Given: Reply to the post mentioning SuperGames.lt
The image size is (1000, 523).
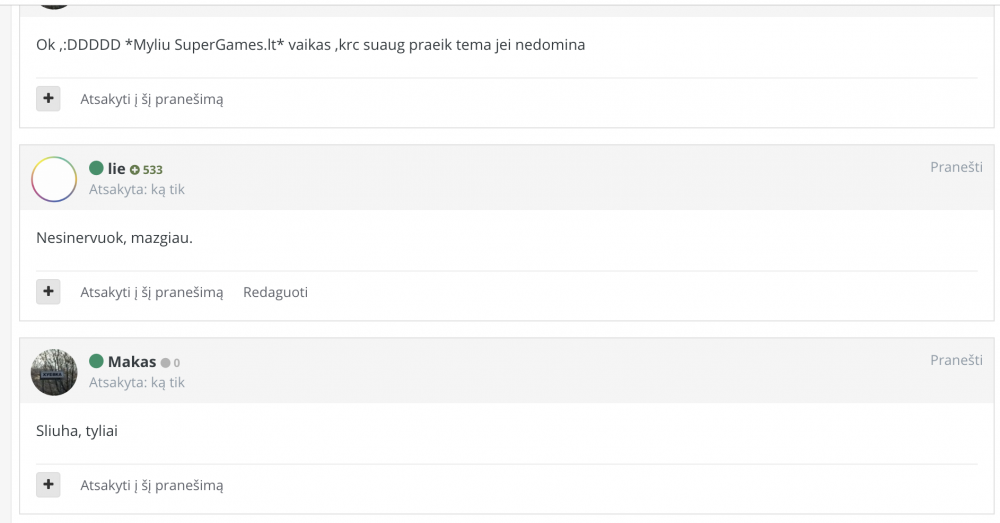Looking at the screenshot, I should pos(152,99).
